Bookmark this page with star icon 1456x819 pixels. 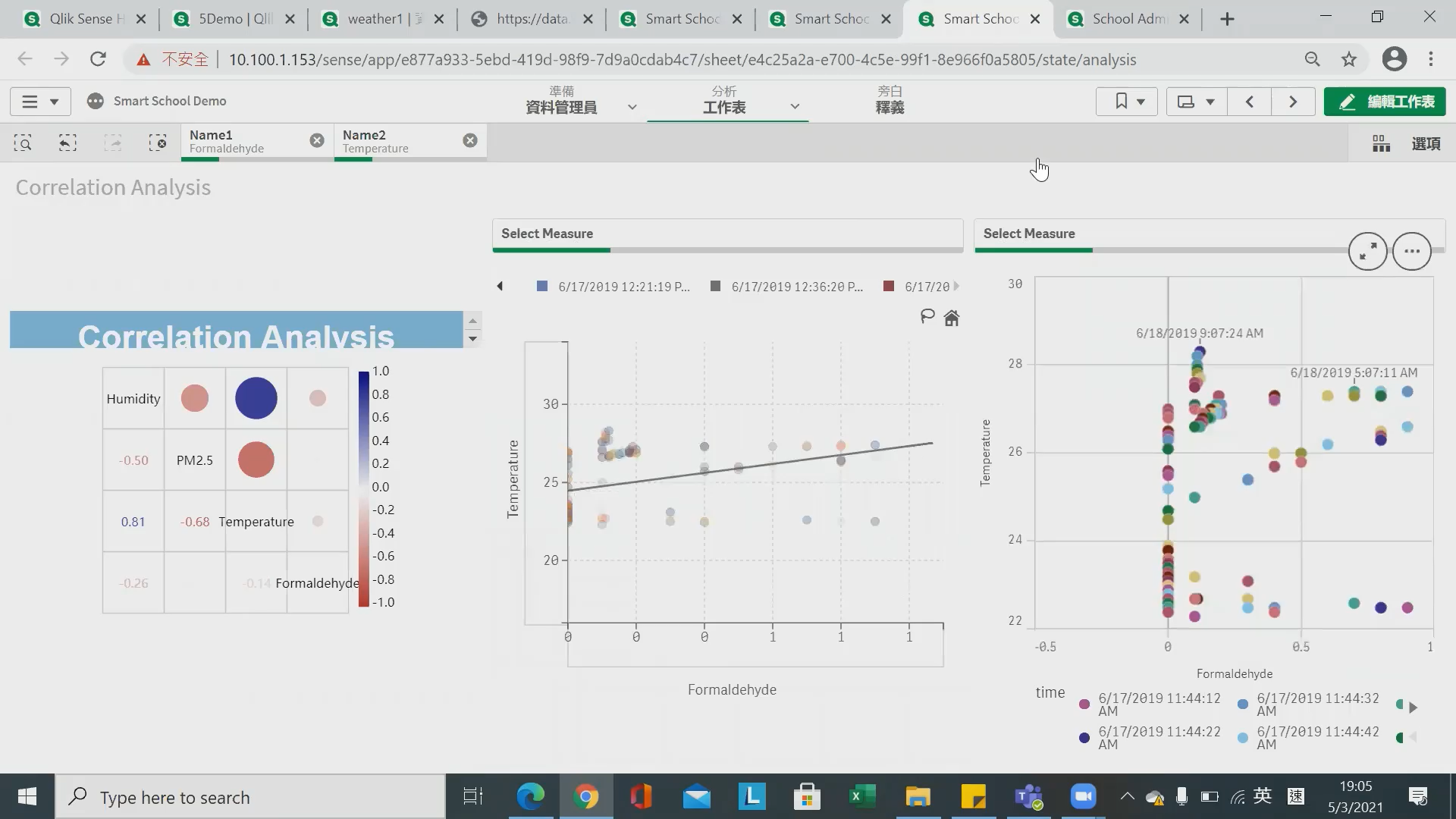point(1348,60)
